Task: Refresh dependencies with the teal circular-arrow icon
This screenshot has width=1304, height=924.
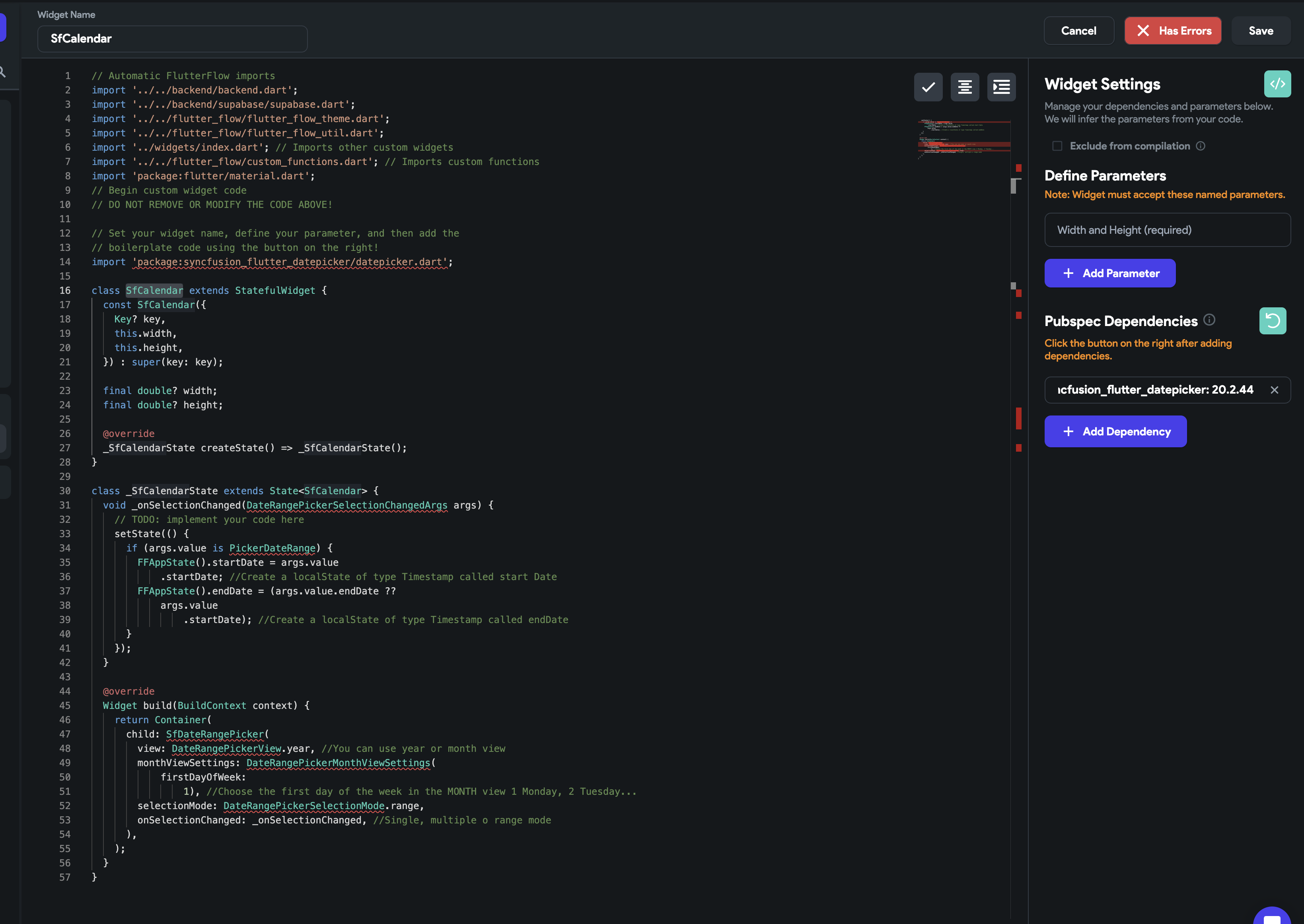Action: click(1273, 320)
